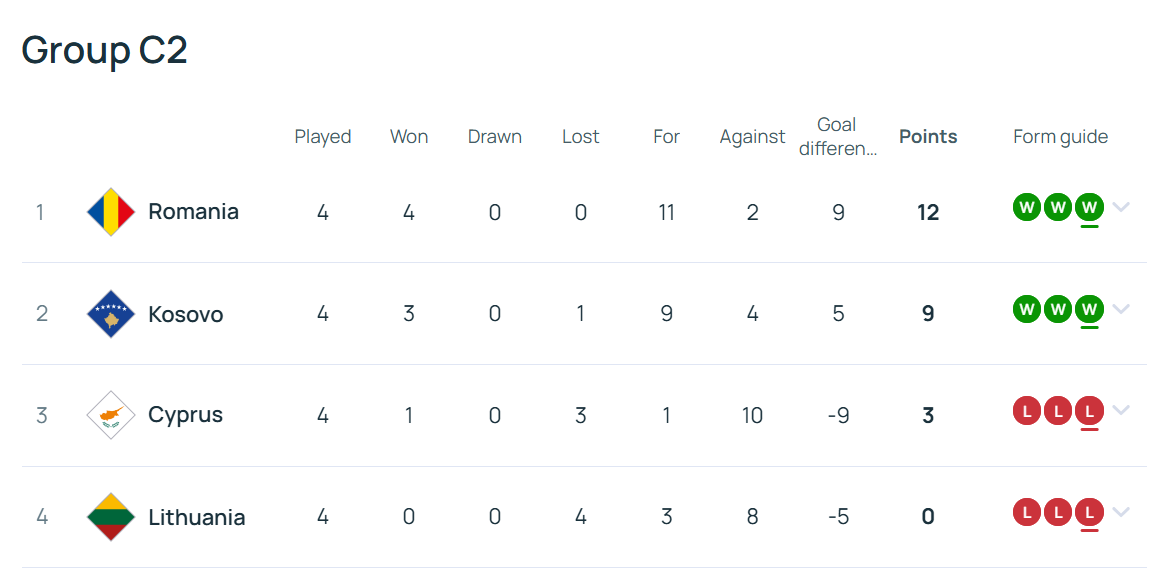The image size is (1165, 568).
Task: Click the Romania flag icon
Action: pos(111,212)
